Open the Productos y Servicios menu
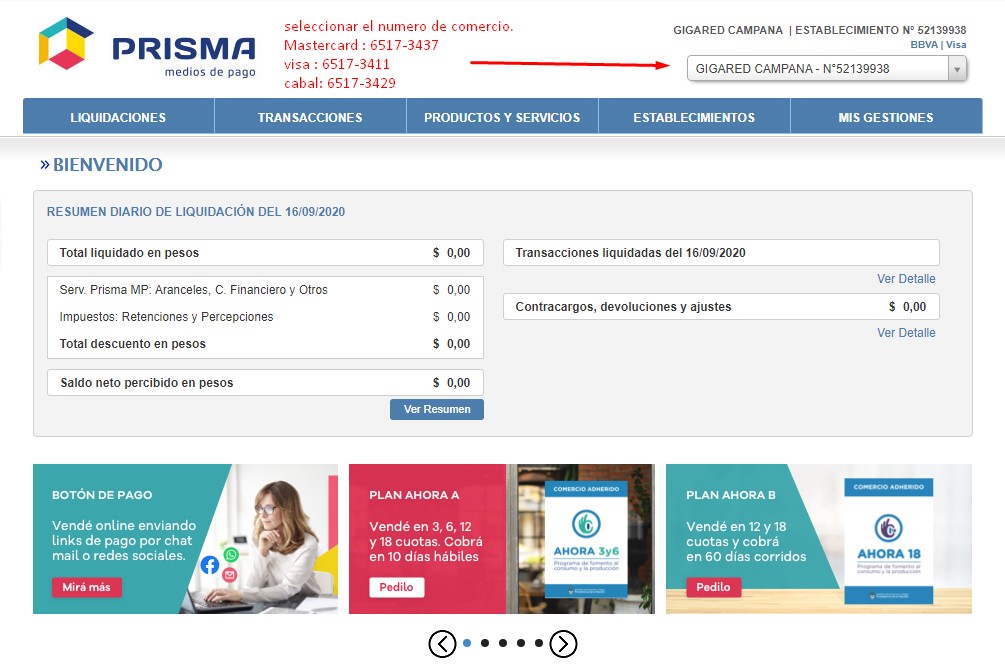 pyautogui.click(x=502, y=117)
